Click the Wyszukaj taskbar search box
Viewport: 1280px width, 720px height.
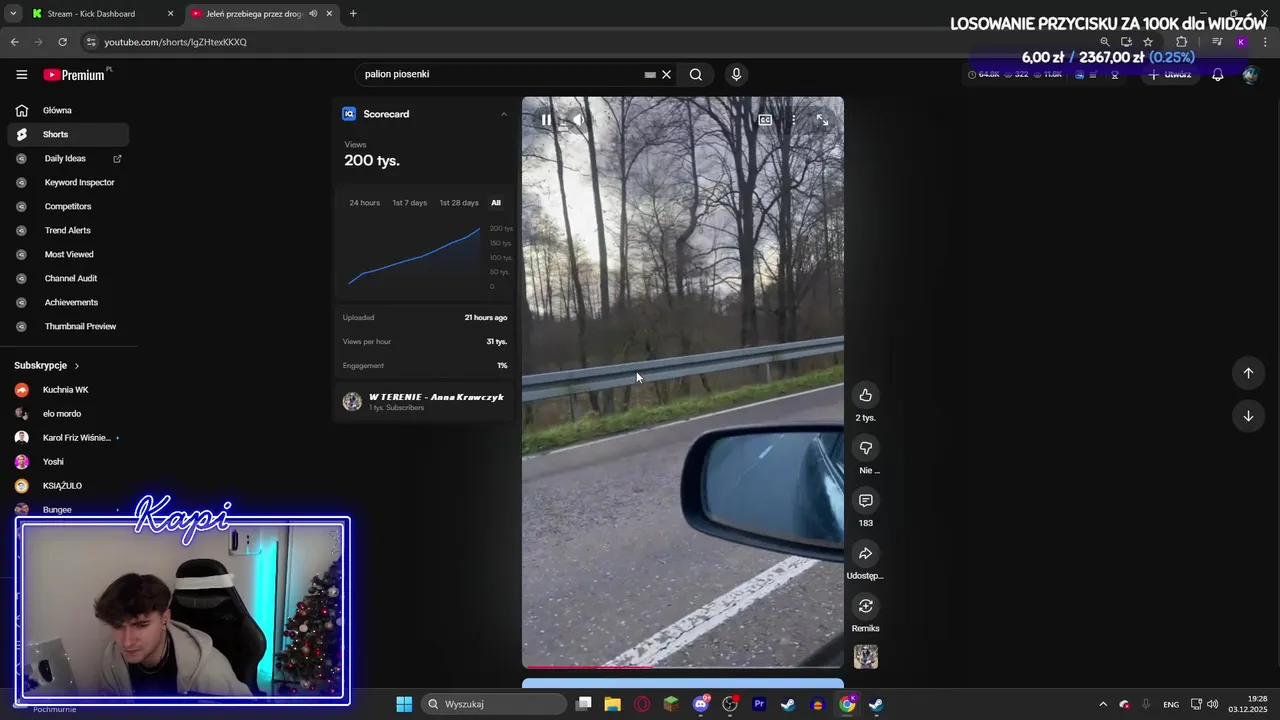[494, 704]
